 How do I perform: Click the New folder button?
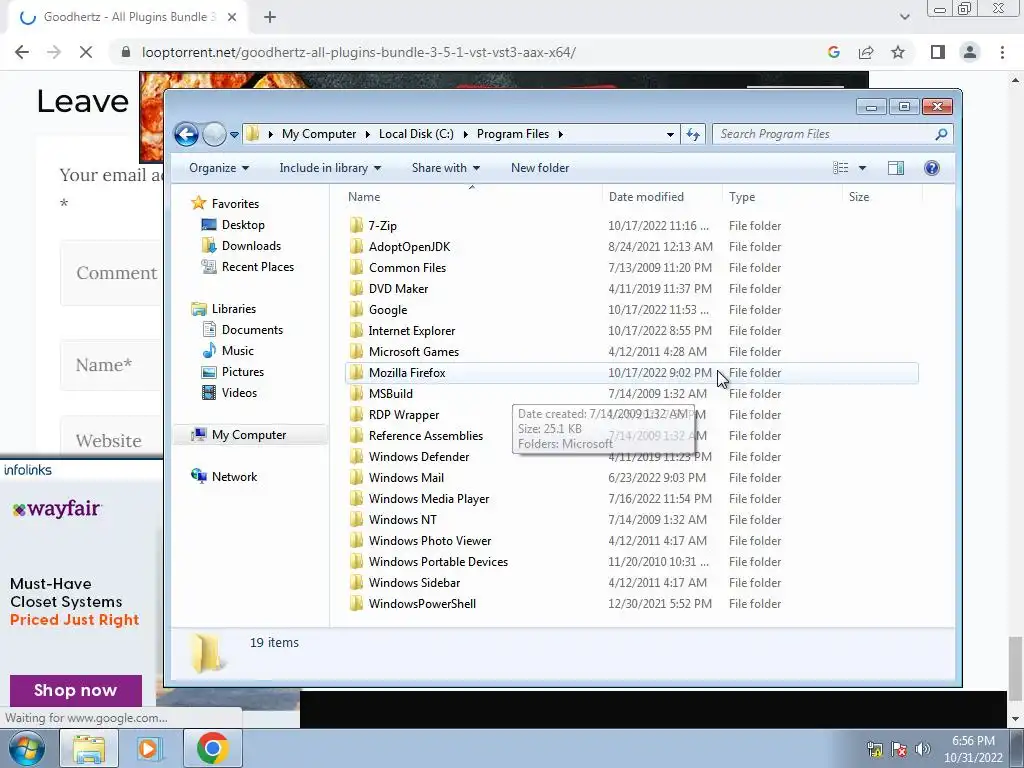pyautogui.click(x=539, y=168)
